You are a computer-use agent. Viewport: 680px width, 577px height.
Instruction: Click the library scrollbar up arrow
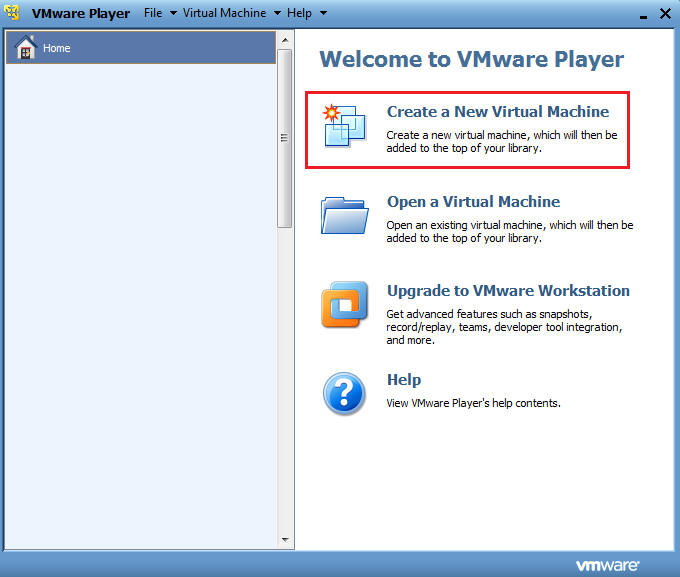coord(285,40)
